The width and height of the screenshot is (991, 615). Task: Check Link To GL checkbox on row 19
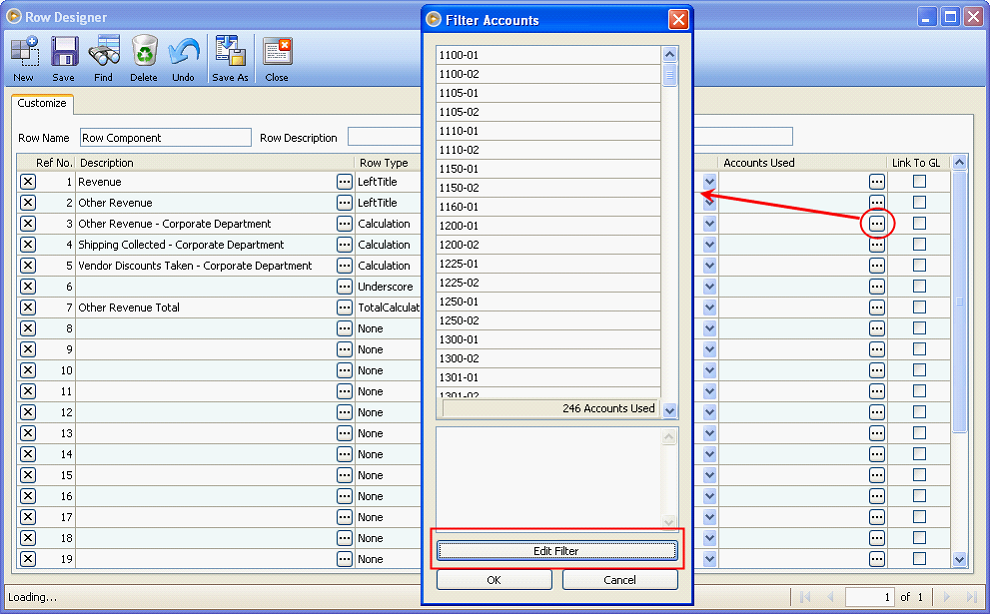pyautogui.click(x=920, y=558)
